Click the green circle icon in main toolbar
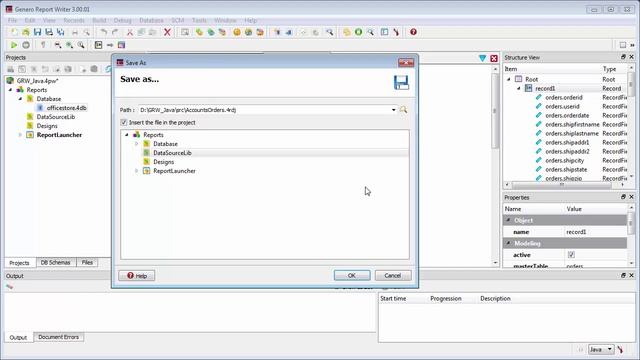The image size is (640, 360). tap(358, 32)
